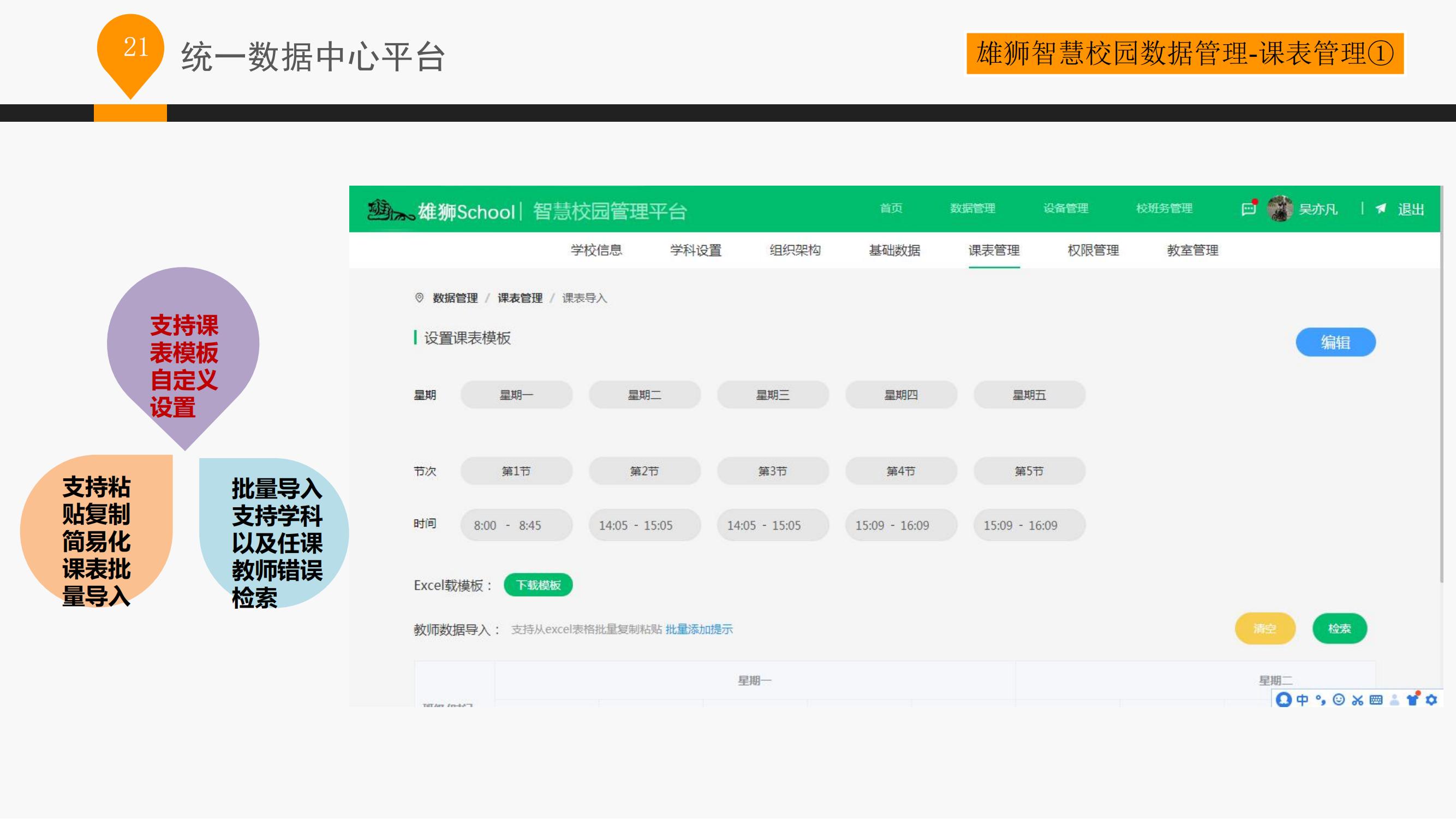Select the 星期四 pill
1456x819 pixels.
coord(901,395)
